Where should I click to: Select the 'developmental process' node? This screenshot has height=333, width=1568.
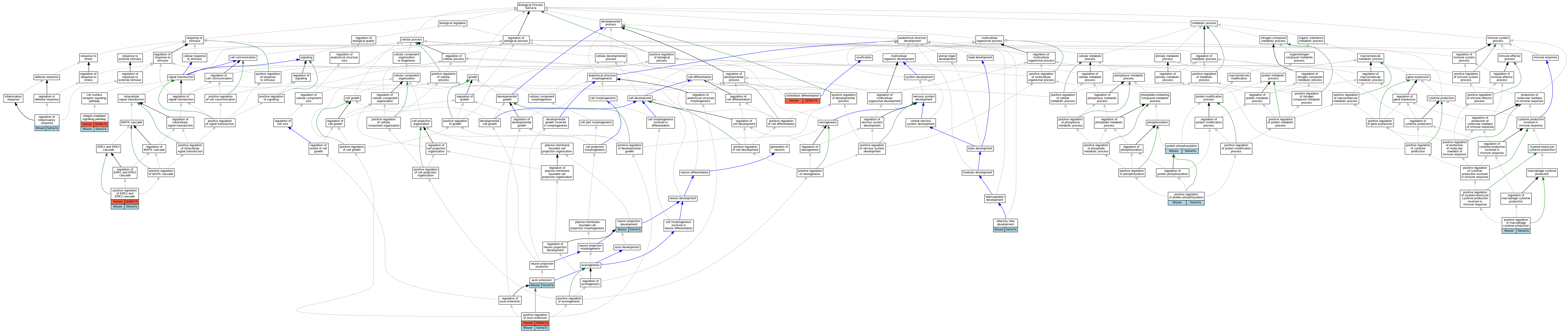click(611, 23)
